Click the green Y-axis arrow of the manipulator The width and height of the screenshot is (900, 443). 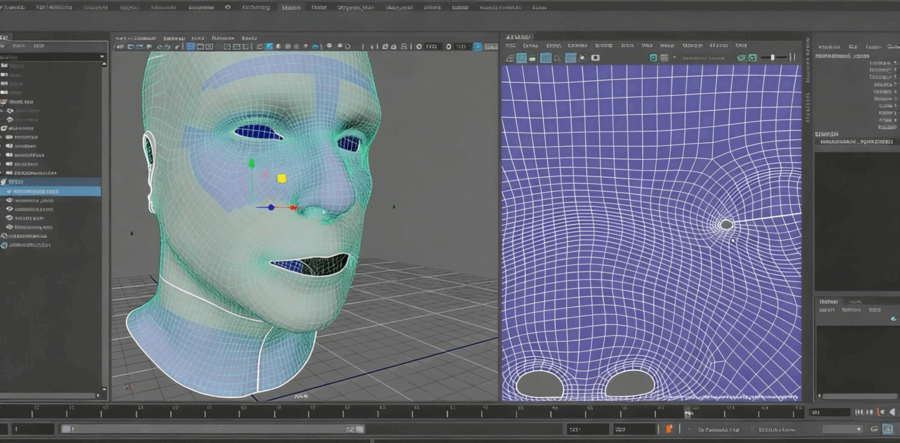click(x=252, y=163)
